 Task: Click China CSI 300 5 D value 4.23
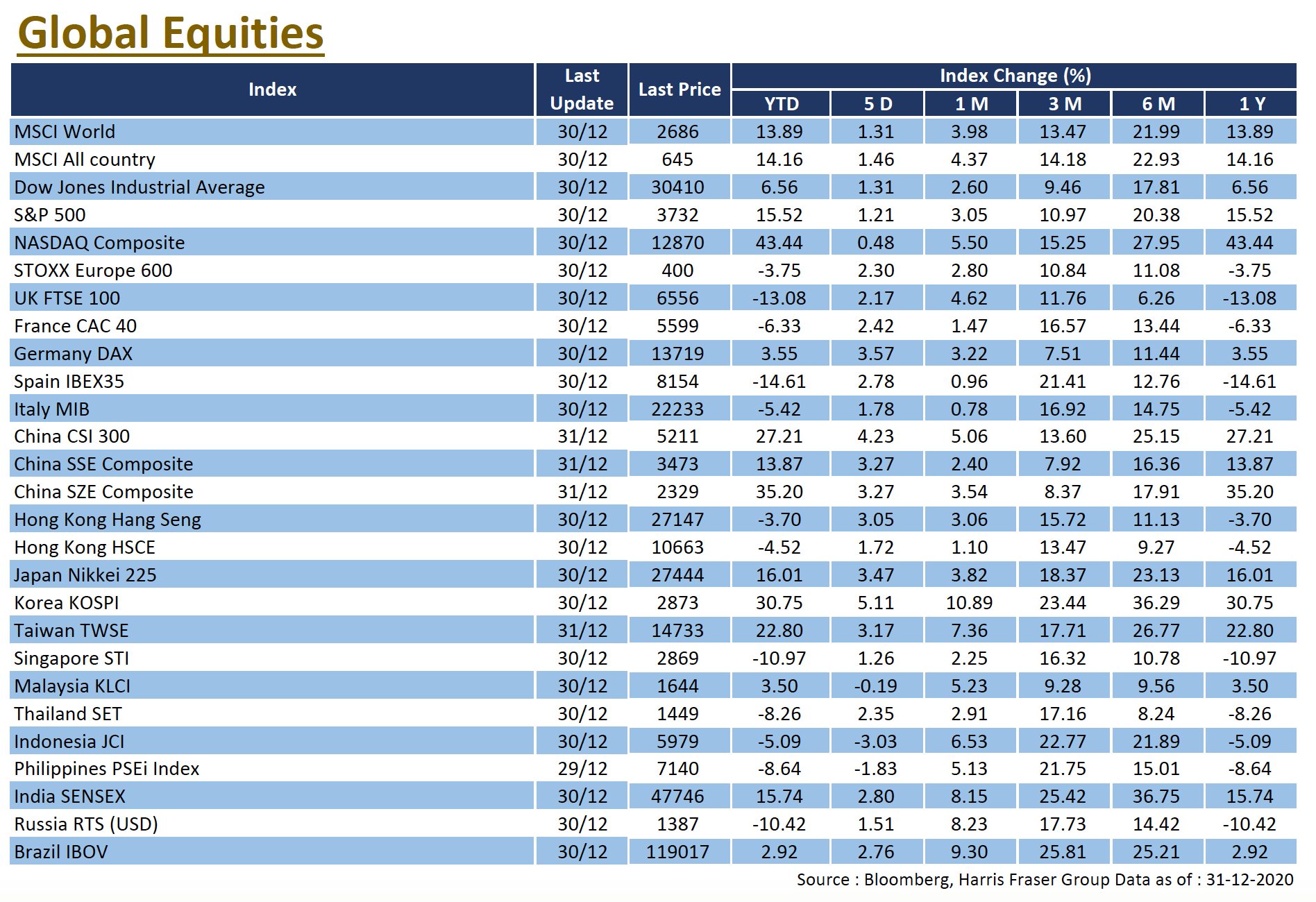pos(876,436)
